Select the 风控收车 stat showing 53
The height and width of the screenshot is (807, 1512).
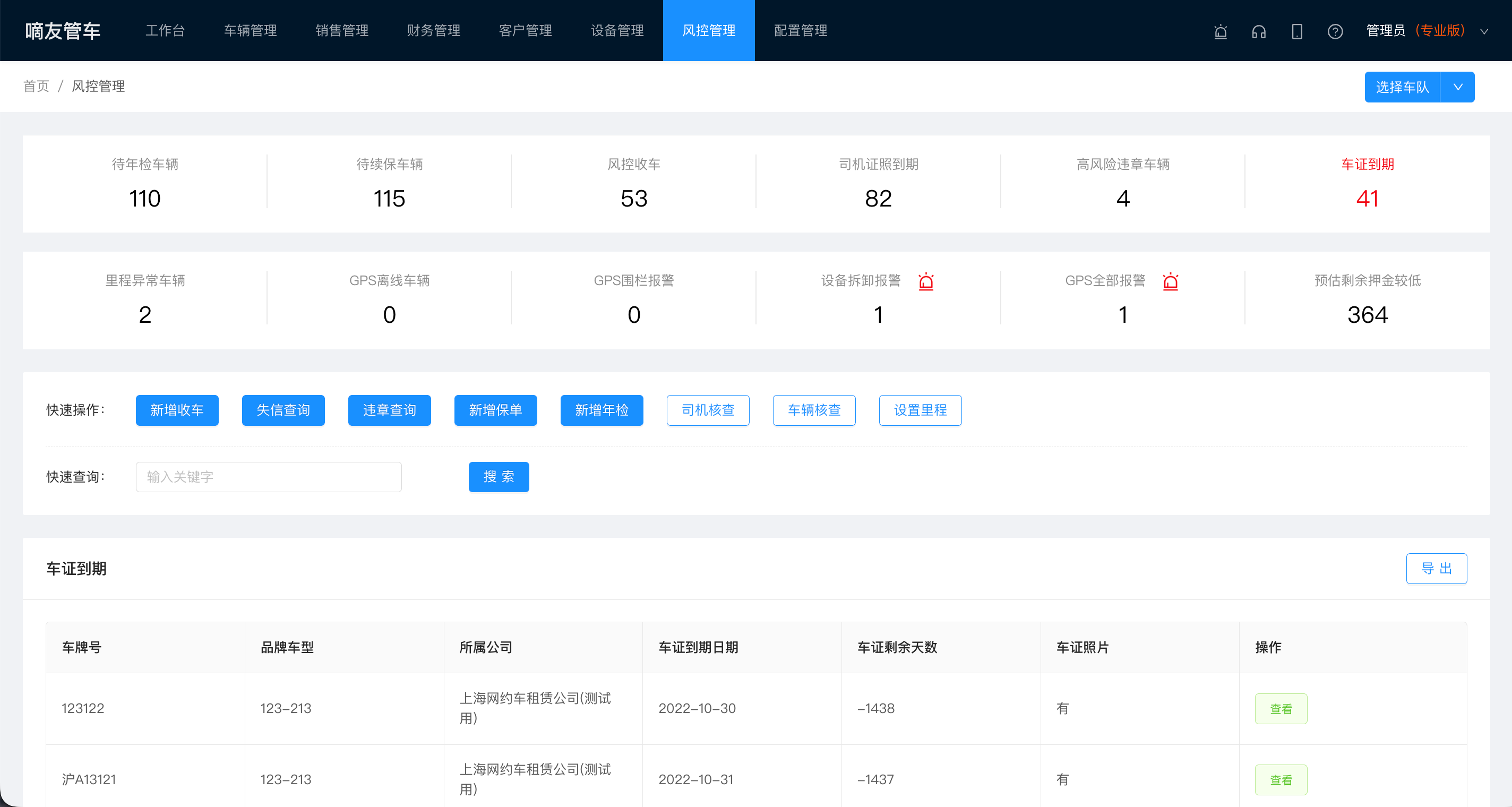(634, 183)
